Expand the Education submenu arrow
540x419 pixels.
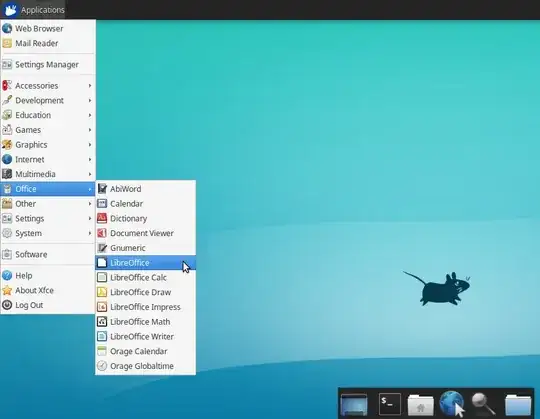(90, 115)
